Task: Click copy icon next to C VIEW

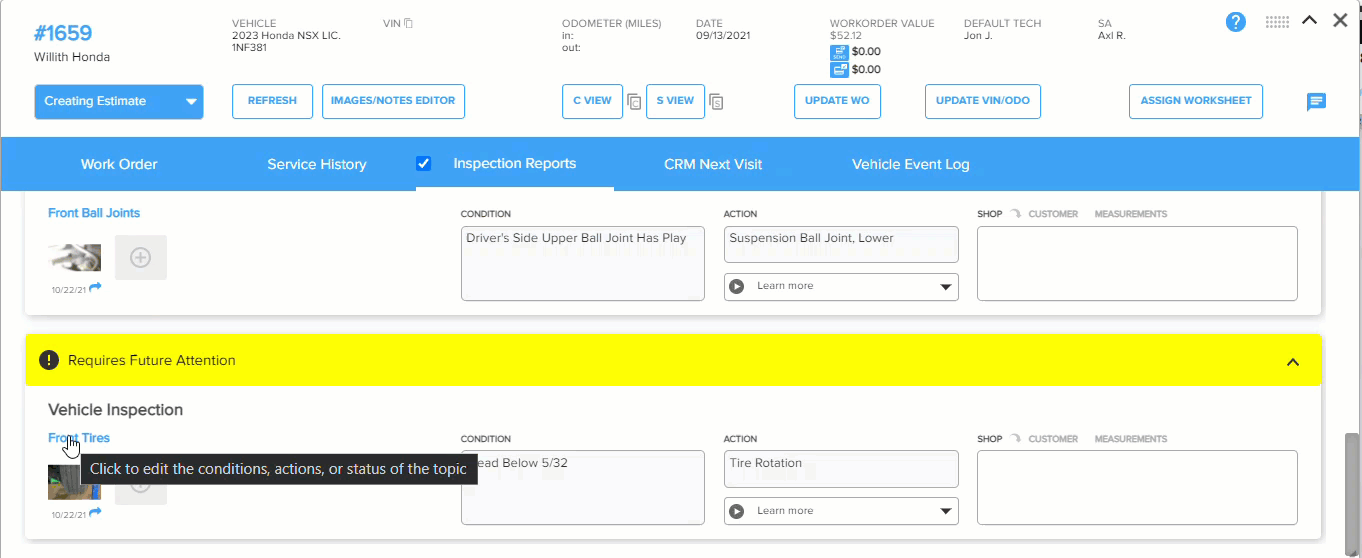Action: [634, 101]
